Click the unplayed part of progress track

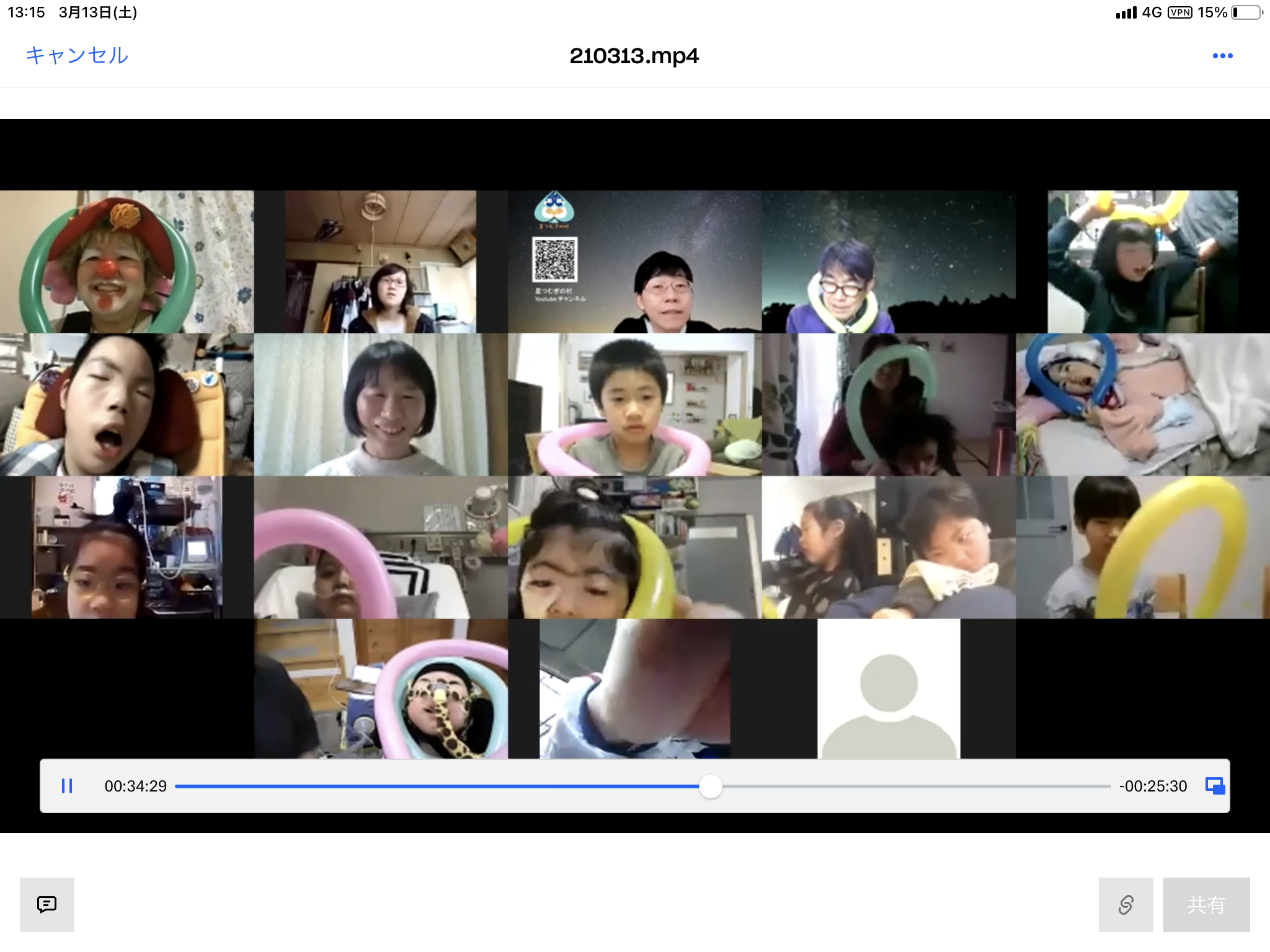tap(917, 786)
